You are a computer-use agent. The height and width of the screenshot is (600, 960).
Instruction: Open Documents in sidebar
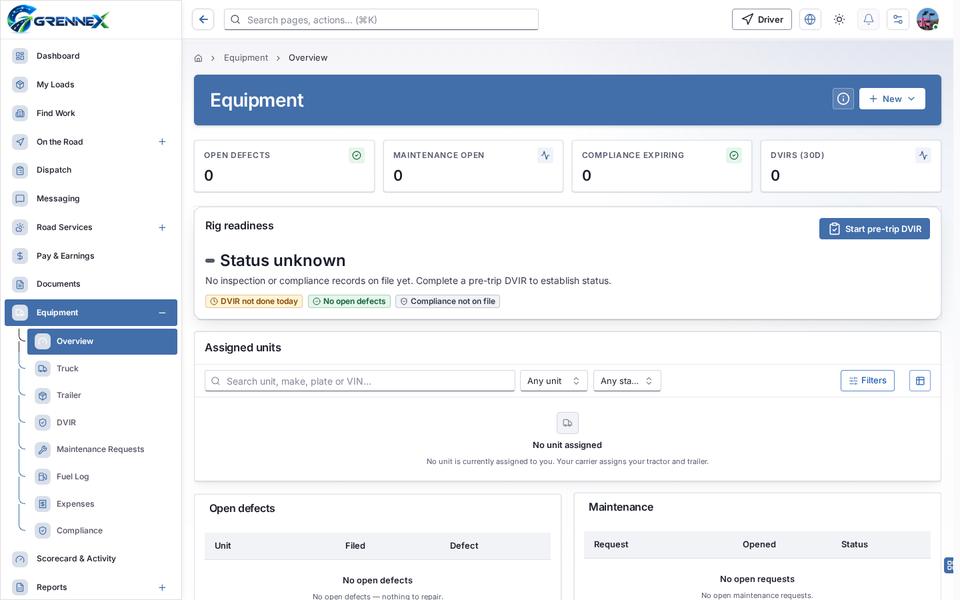(x=91, y=284)
